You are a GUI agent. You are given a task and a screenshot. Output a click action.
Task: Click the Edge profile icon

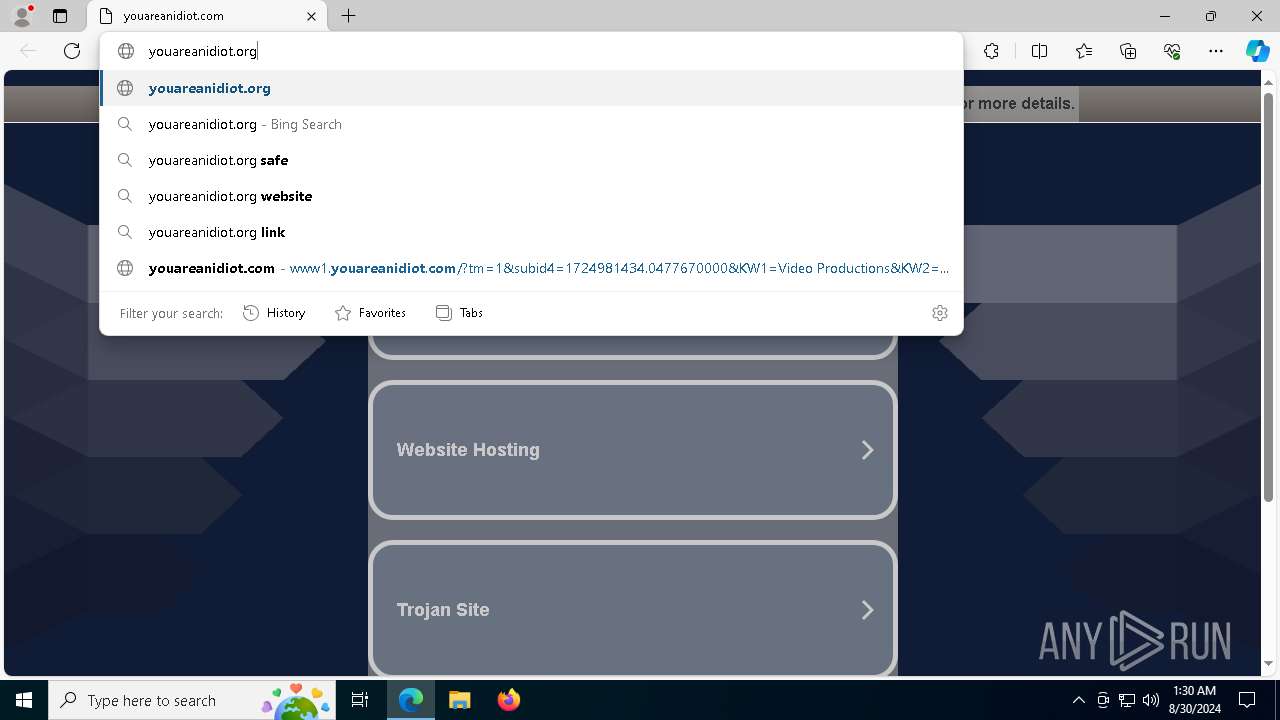pos(22,16)
